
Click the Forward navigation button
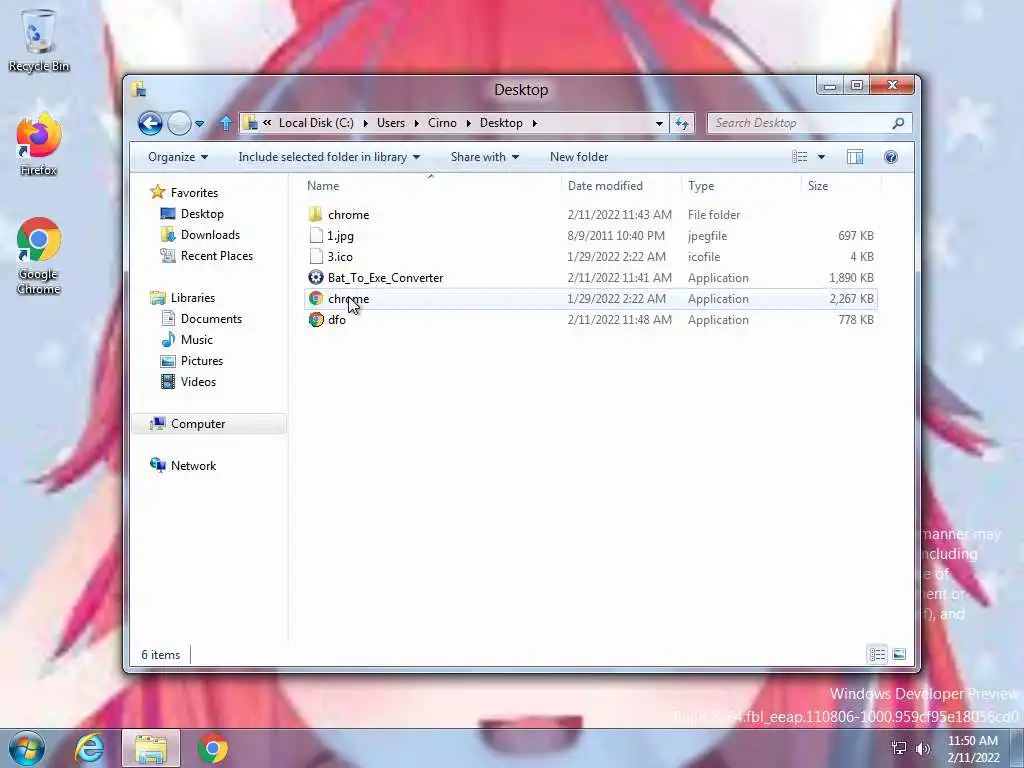tap(179, 123)
